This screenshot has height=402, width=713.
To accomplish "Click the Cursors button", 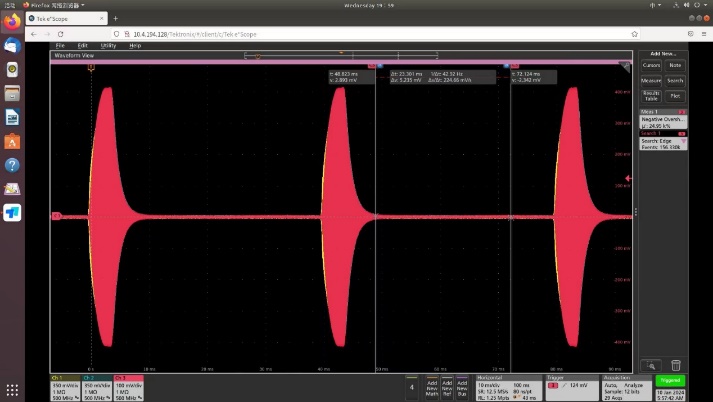I will point(650,65).
